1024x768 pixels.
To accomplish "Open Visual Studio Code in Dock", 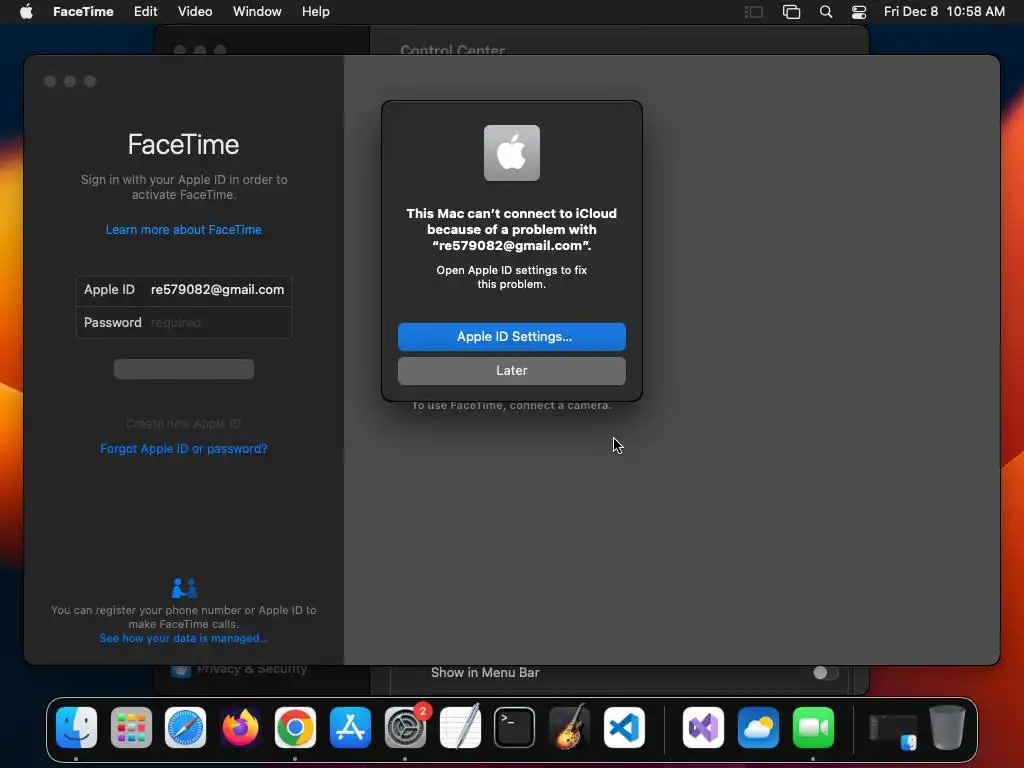I will pos(624,727).
